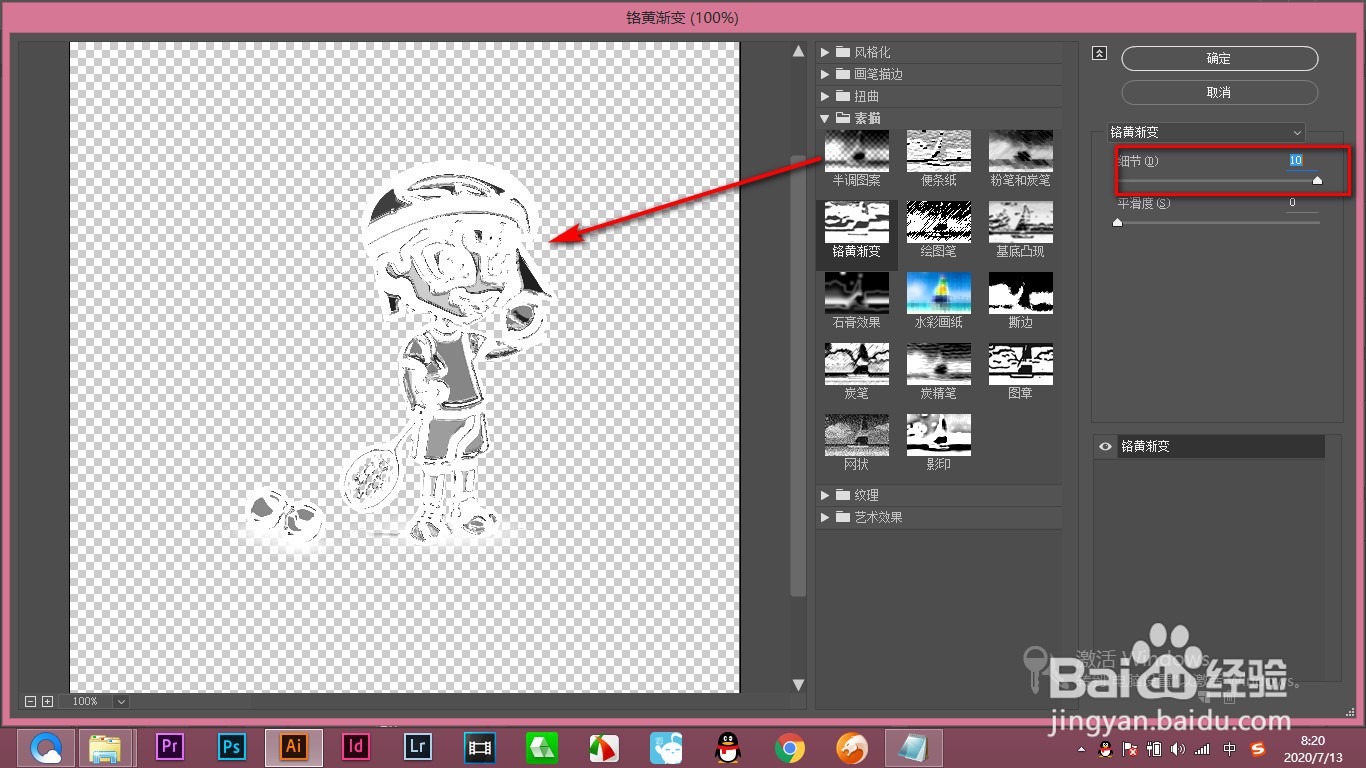The image size is (1366, 768).
Task: Expand the 艺术效果 filter folder
Action: (825, 517)
